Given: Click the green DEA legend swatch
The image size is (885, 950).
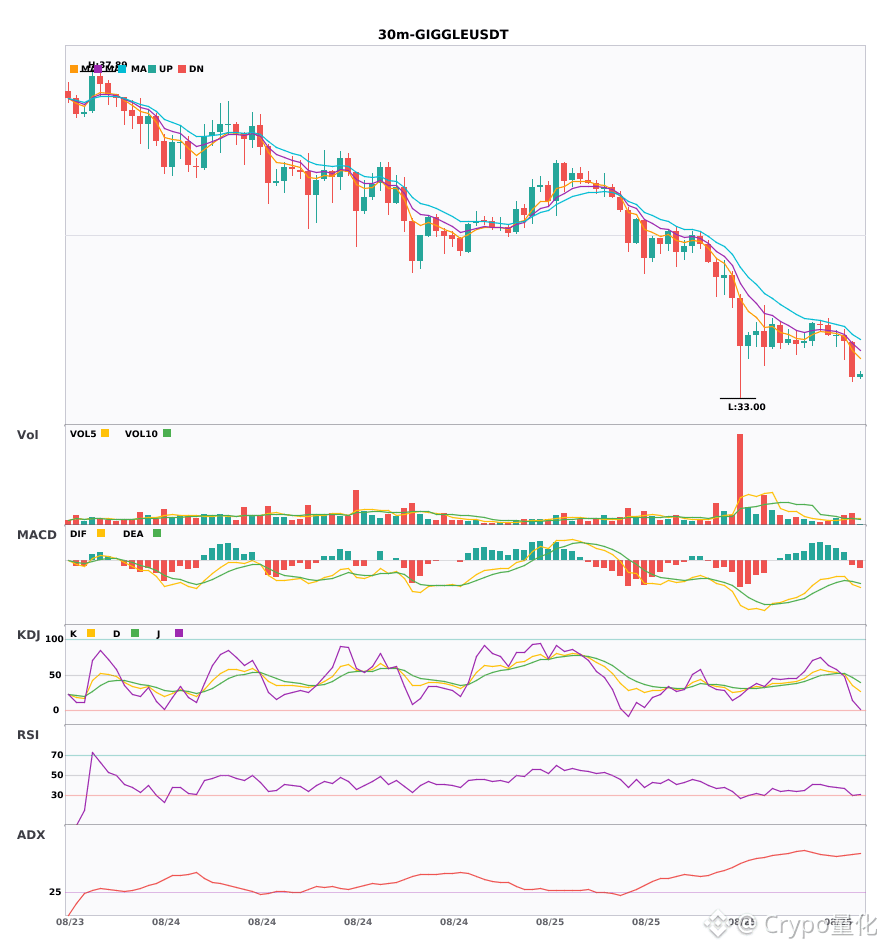Looking at the screenshot, I should coord(157,533).
